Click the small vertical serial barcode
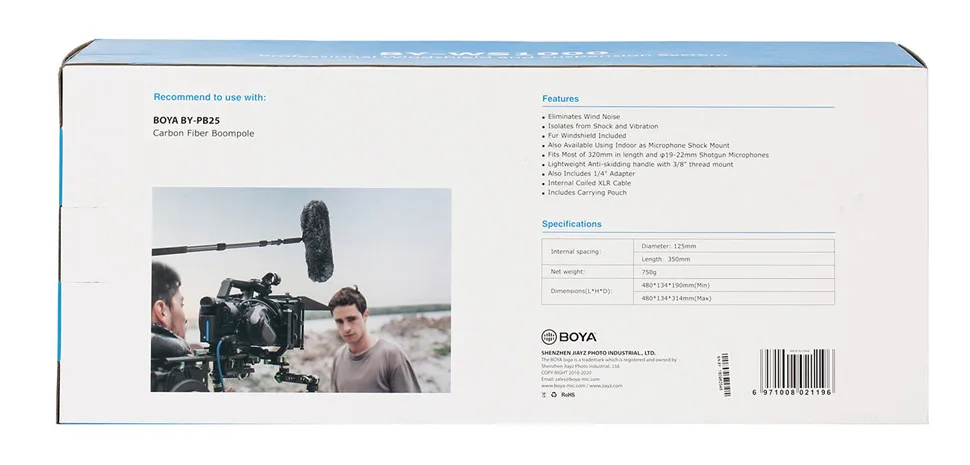The height and width of the screenshot is (465, 970). pos(723,375)
